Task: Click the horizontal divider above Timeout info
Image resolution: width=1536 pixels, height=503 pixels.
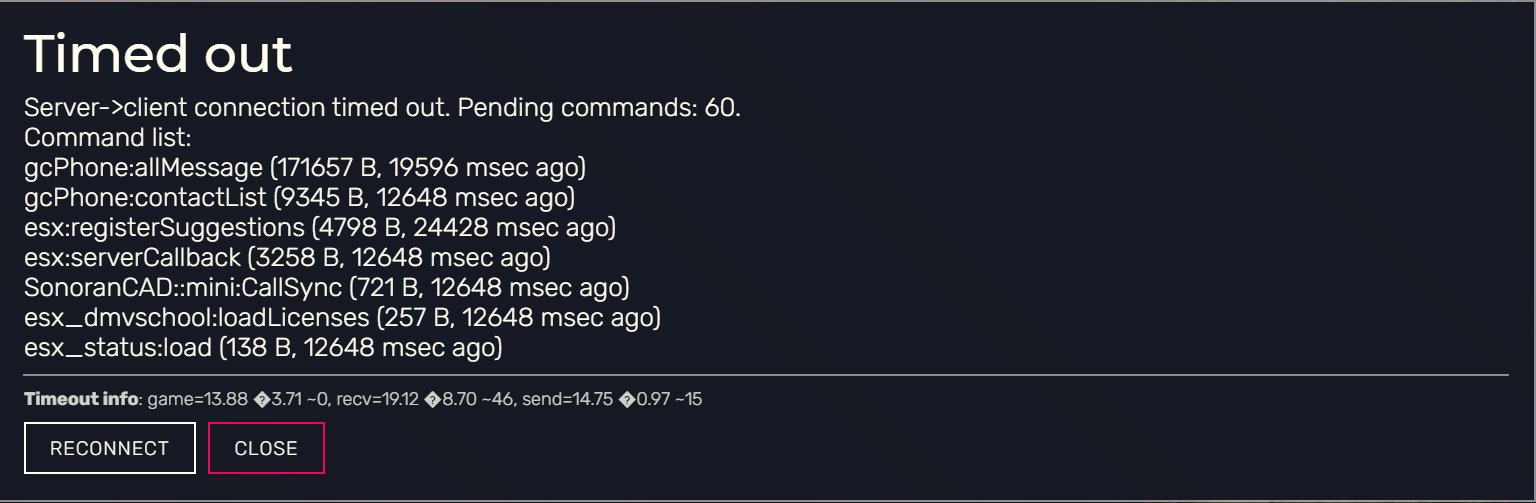Action: click(x=766, y=375)
